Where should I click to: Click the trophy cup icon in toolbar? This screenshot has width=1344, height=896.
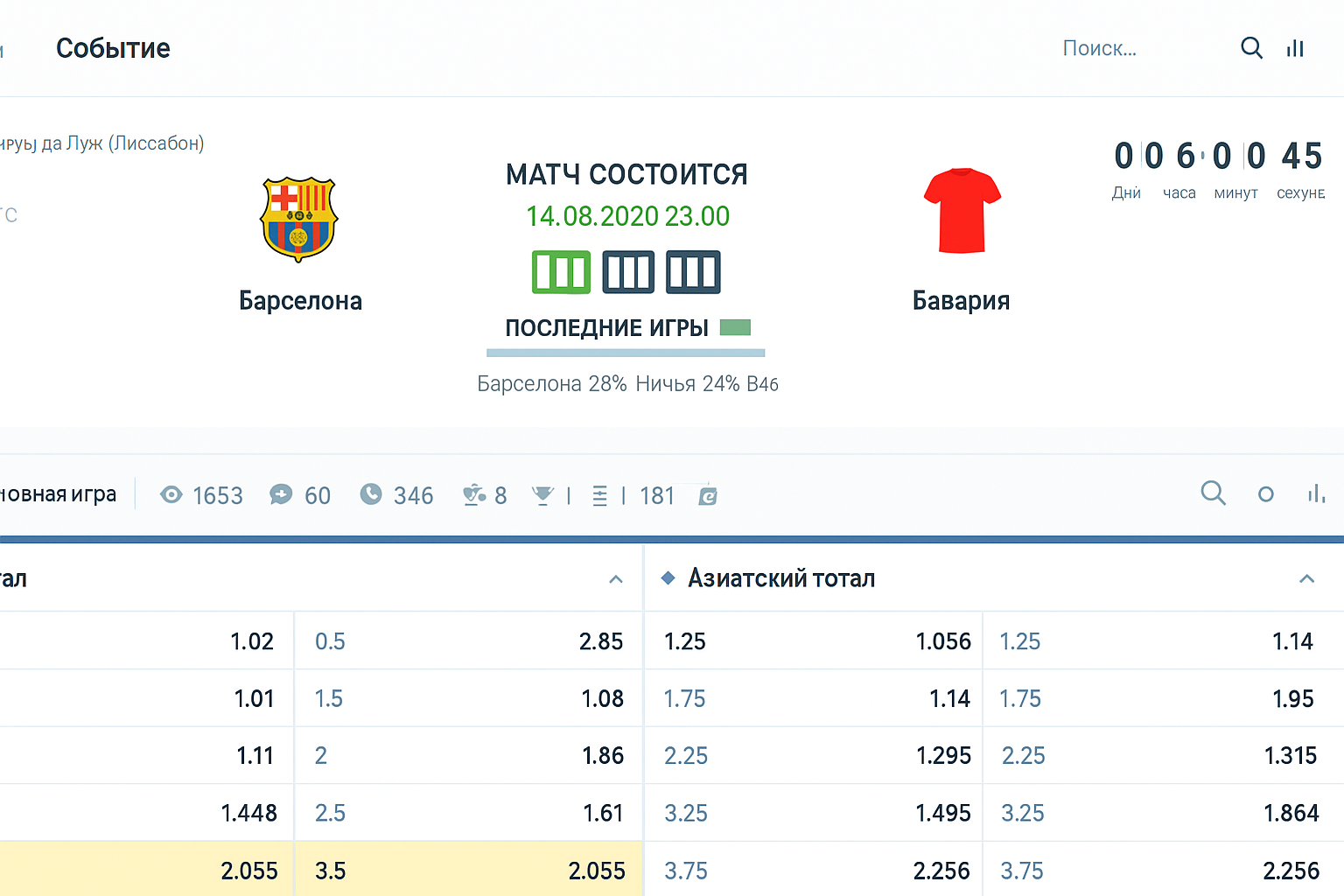(x=542, y=496)
